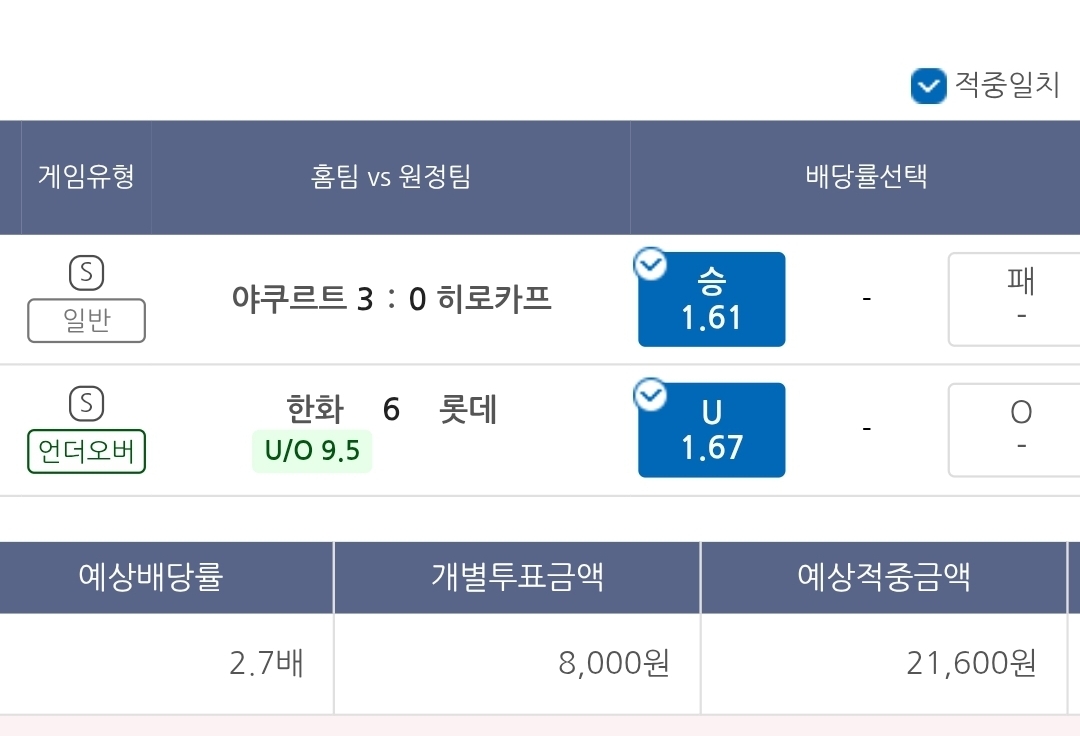Select the 일반 game type badge
This screenshot has width=1080, height=736.
tap(86, 320)
